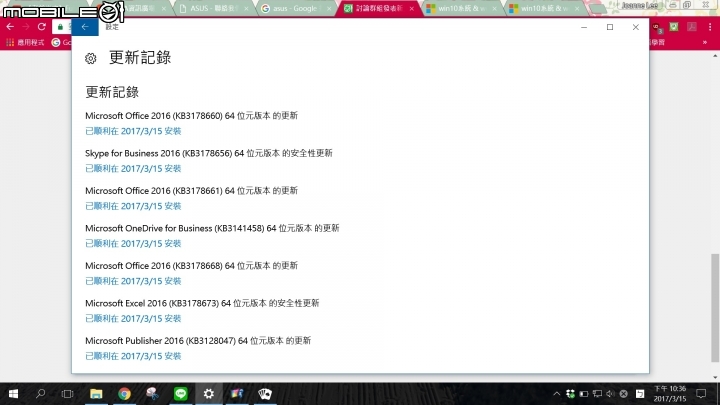Switch to the asus - Google Chrome tab

click(294, 8)
